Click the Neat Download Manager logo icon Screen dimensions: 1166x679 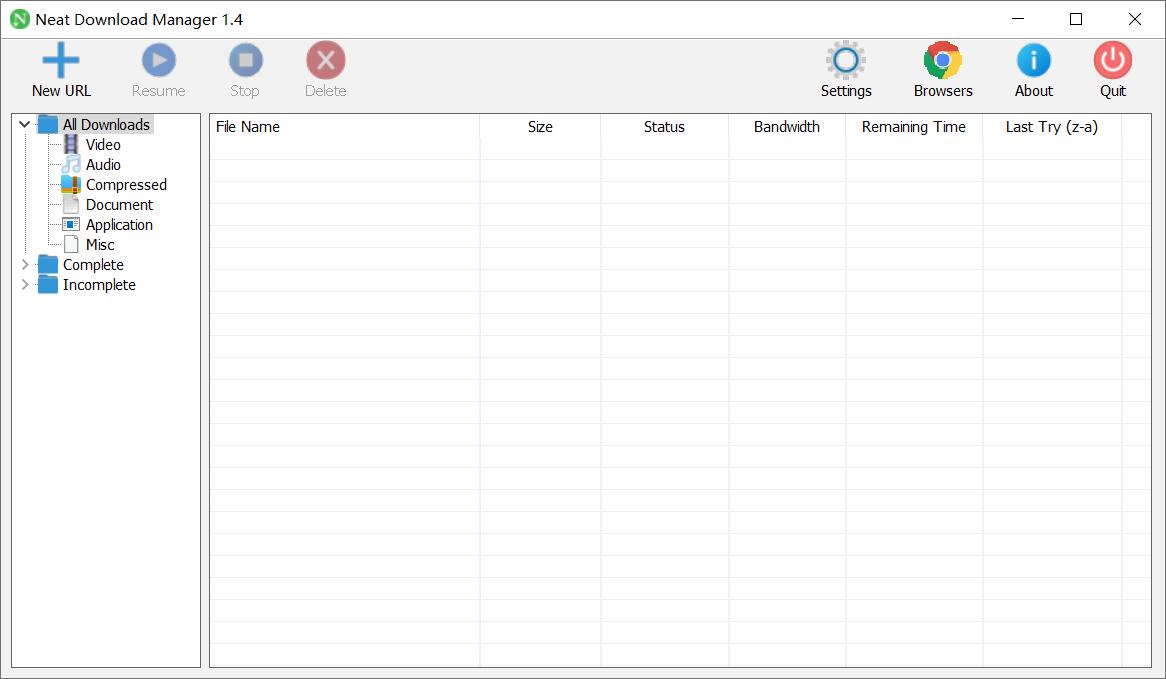coord(20,19)
